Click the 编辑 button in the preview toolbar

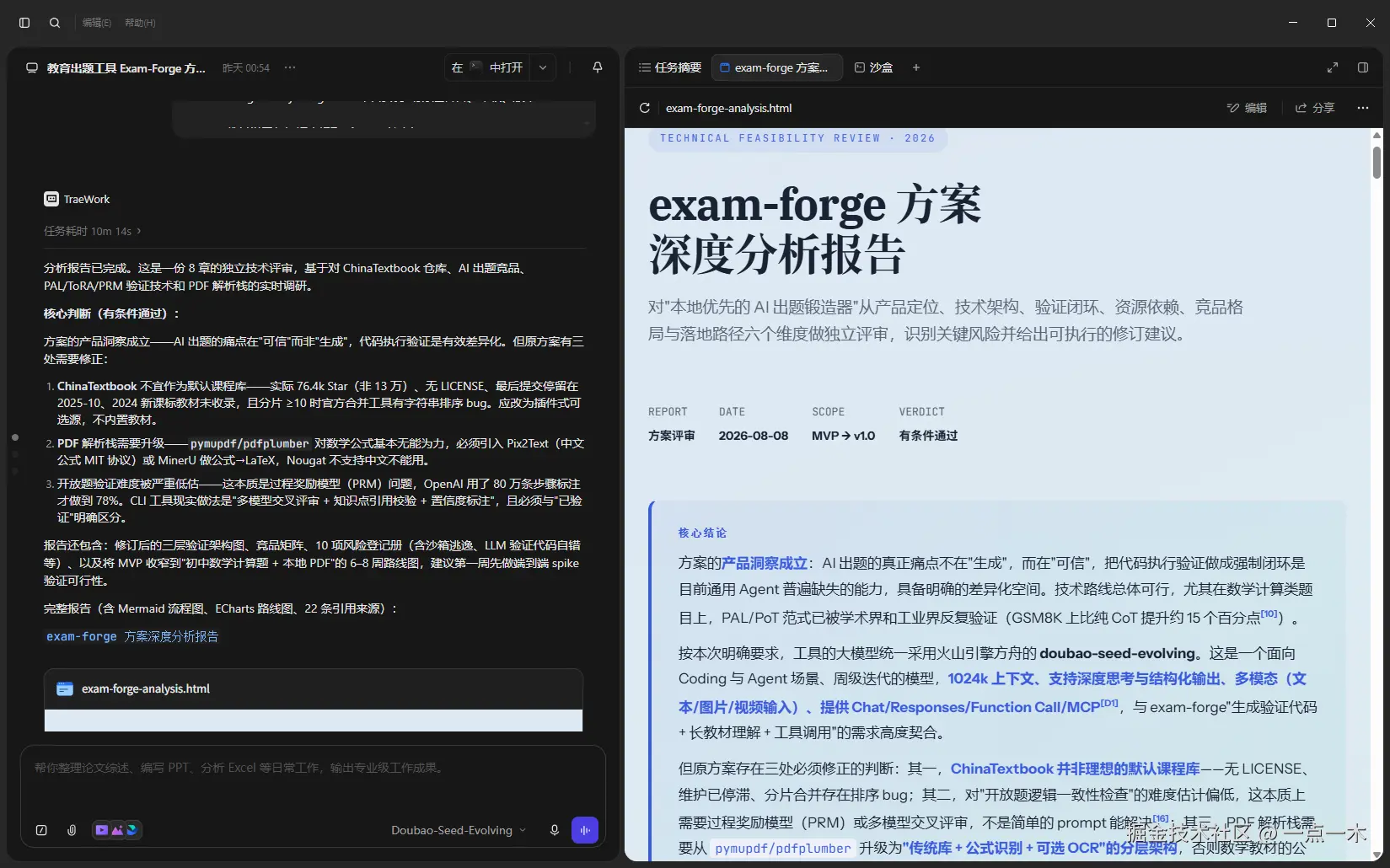click(x=1247, y=108)
